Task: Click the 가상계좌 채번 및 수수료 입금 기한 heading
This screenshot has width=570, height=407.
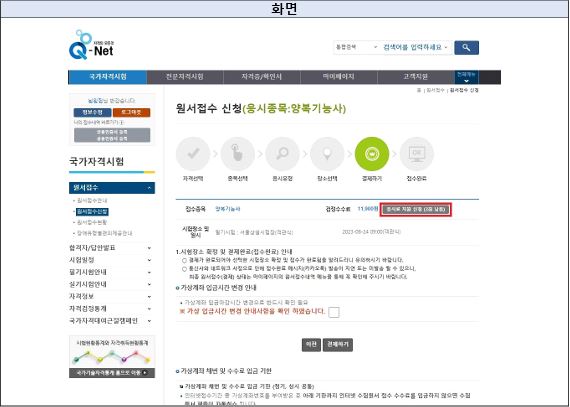Action: (226, 371)
